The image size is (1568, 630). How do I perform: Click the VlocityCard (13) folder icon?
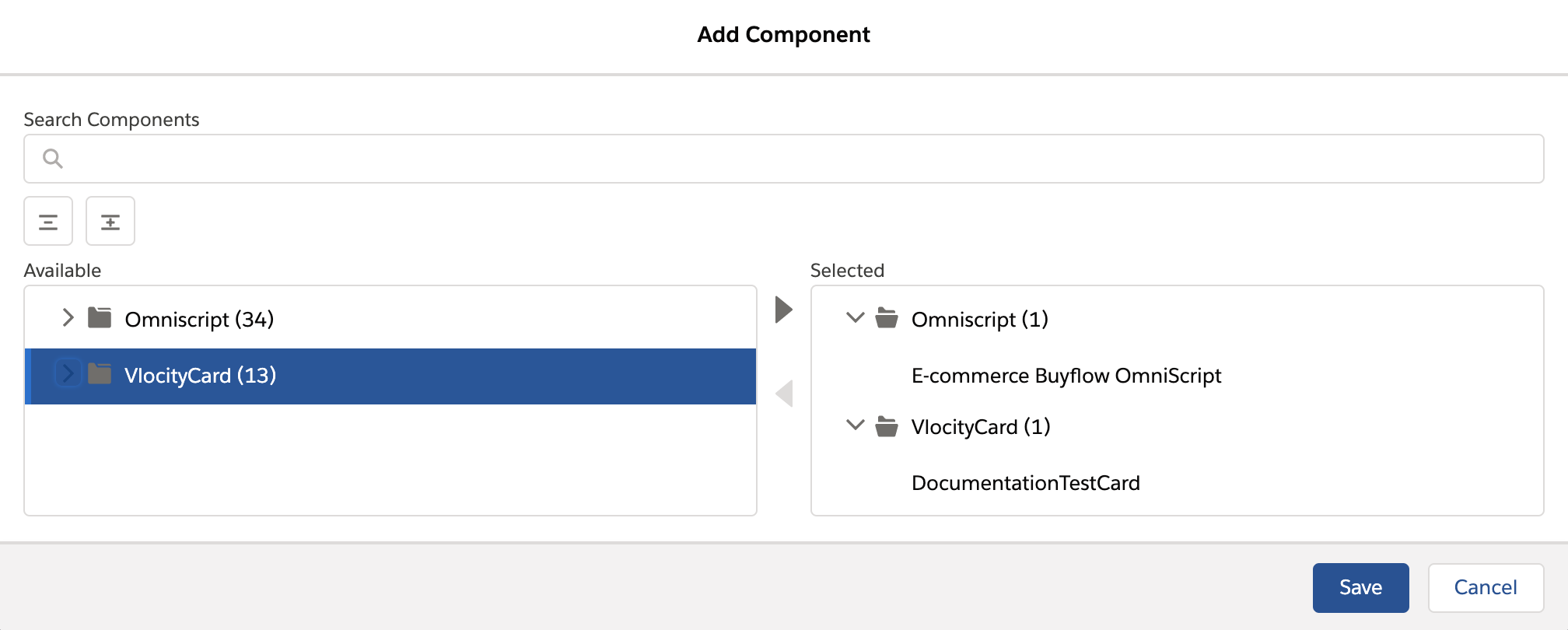(x=100, y=374)
